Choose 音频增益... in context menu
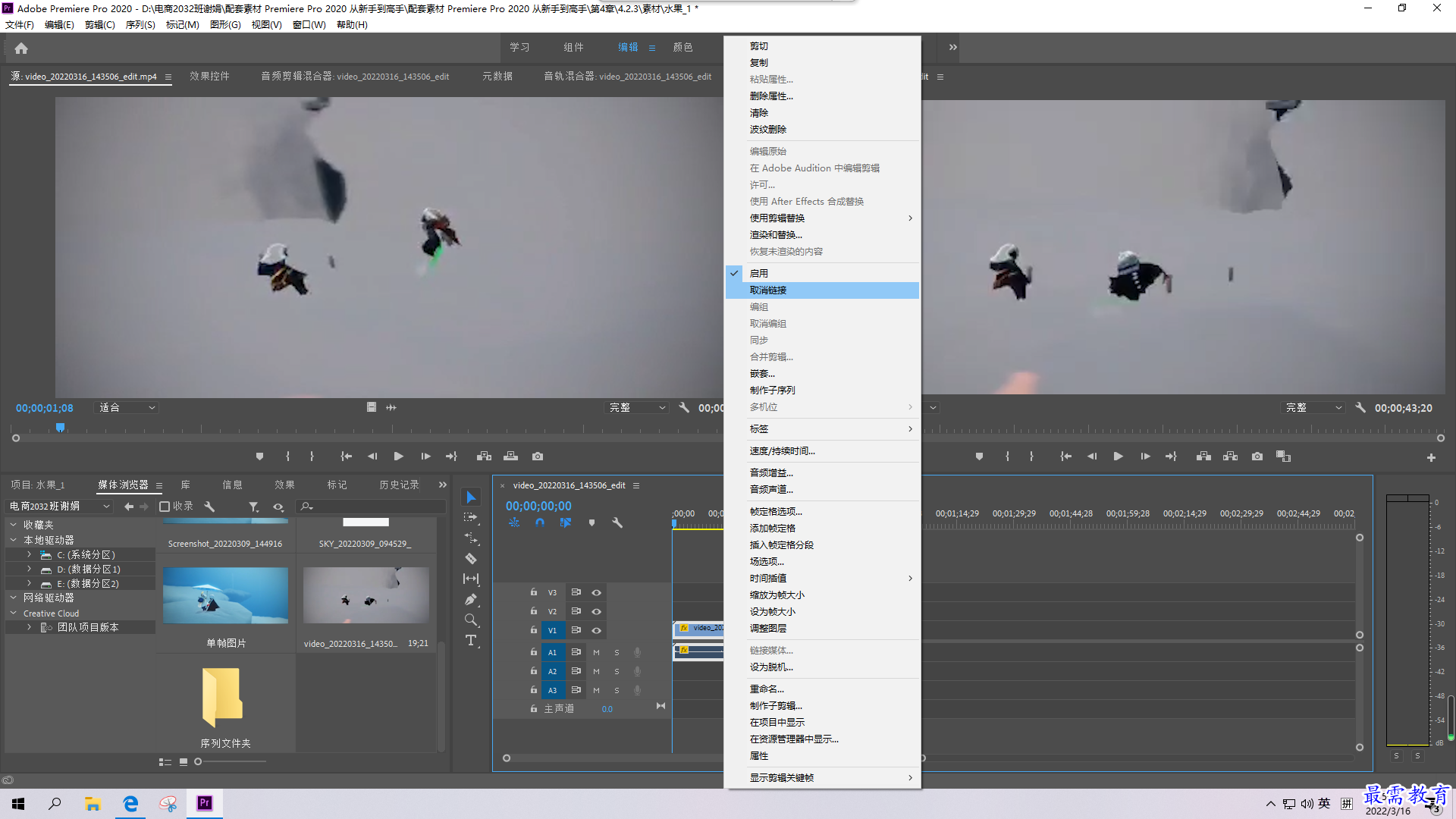This screenshot has height=819, width=1456. [822, 473]
